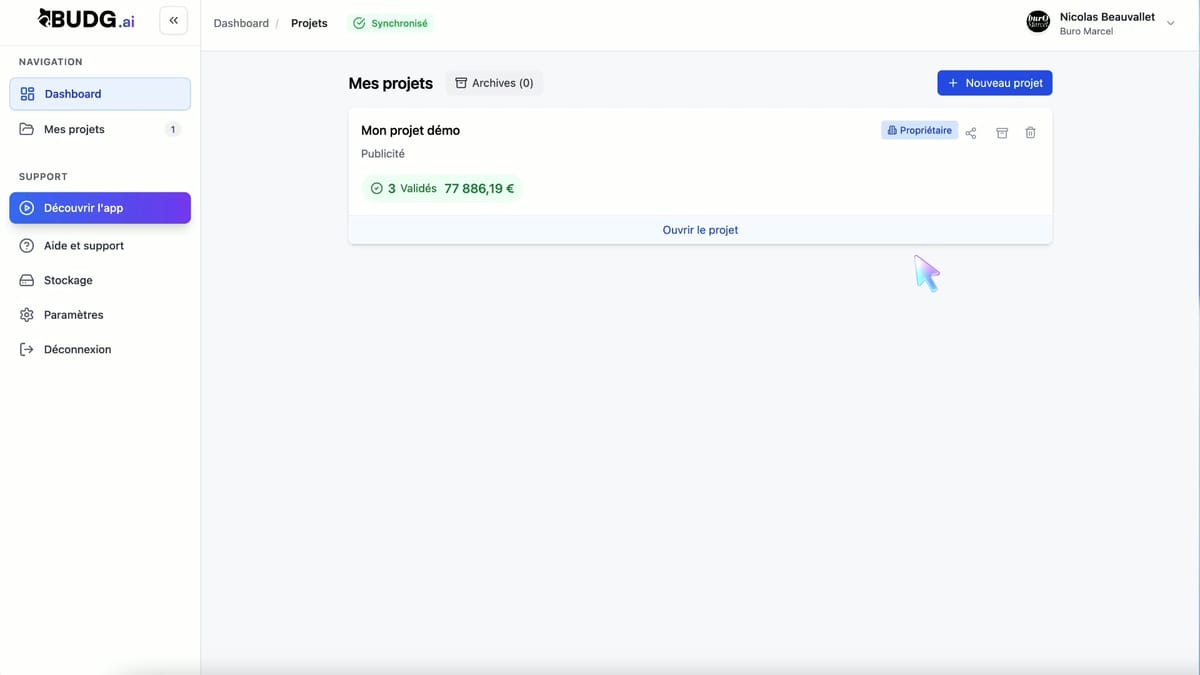This screenshot has height=675, width=1200.
Task: Open Paramètres settings
Action: point(73,315)
